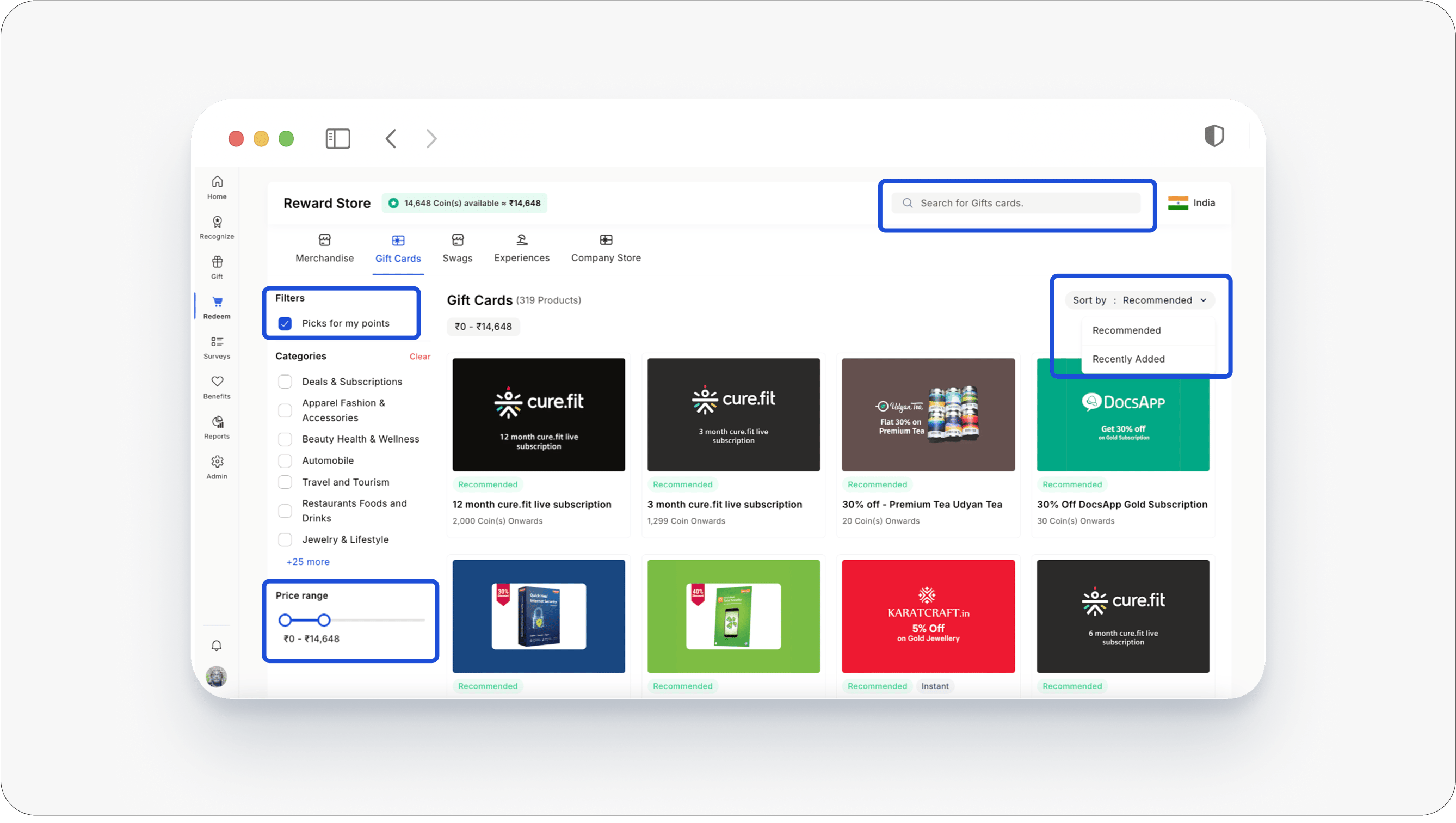Click the 1,299 Coin Onwards price text

point(686,521)
